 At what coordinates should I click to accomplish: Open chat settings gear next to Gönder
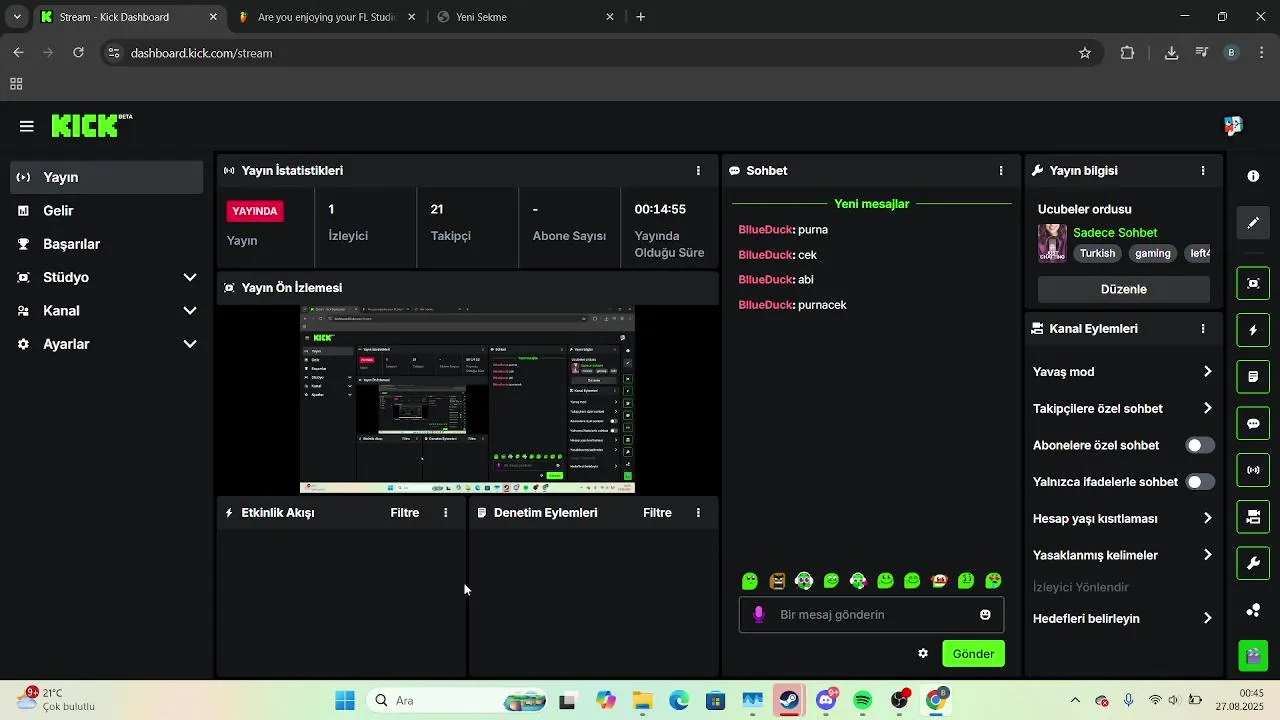point(923,653)
